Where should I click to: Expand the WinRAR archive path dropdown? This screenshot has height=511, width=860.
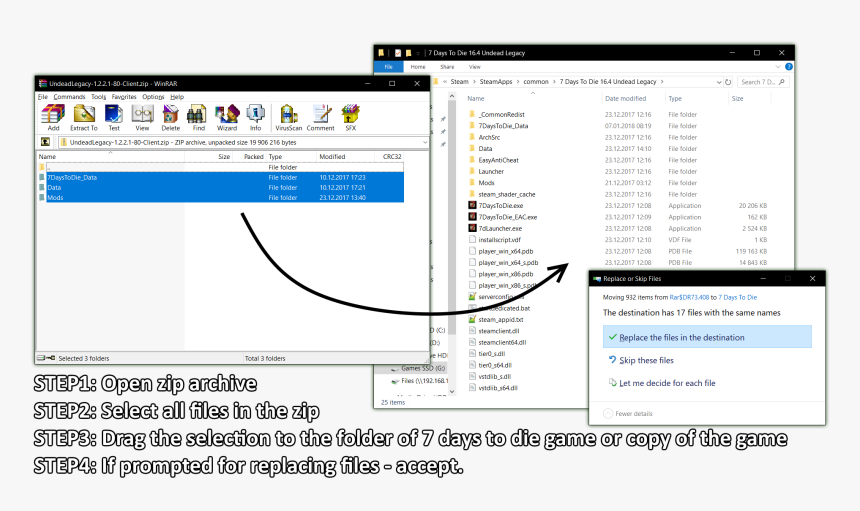tap(425, 142)
